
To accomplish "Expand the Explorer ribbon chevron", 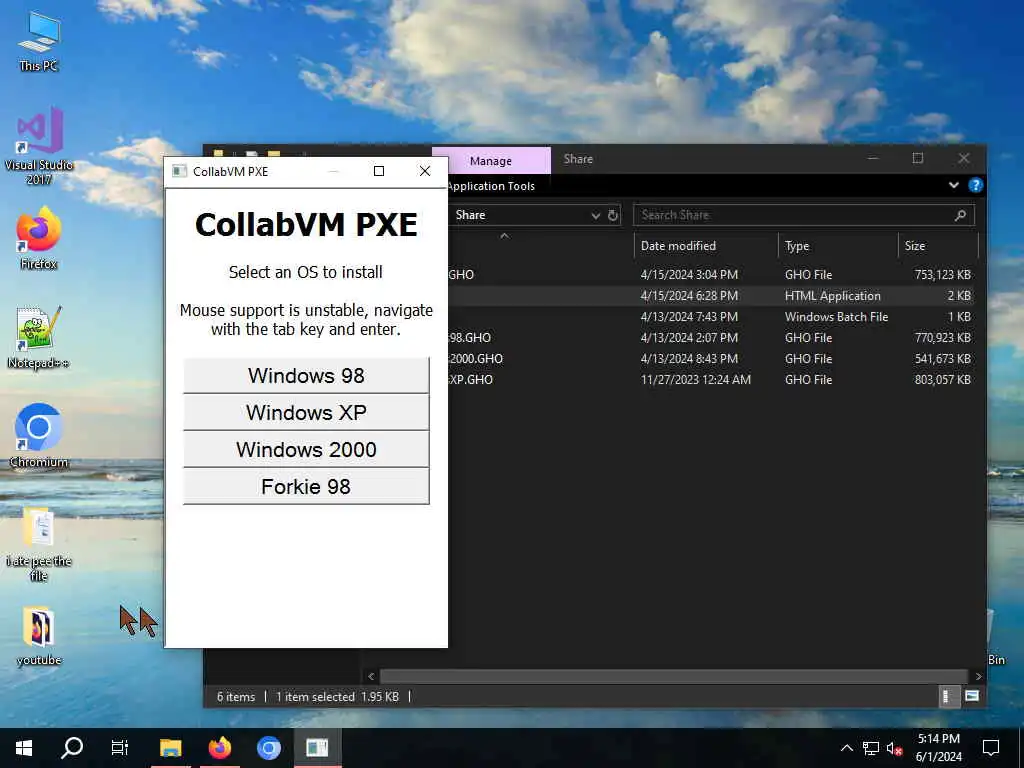I will (x=953, y=185).
